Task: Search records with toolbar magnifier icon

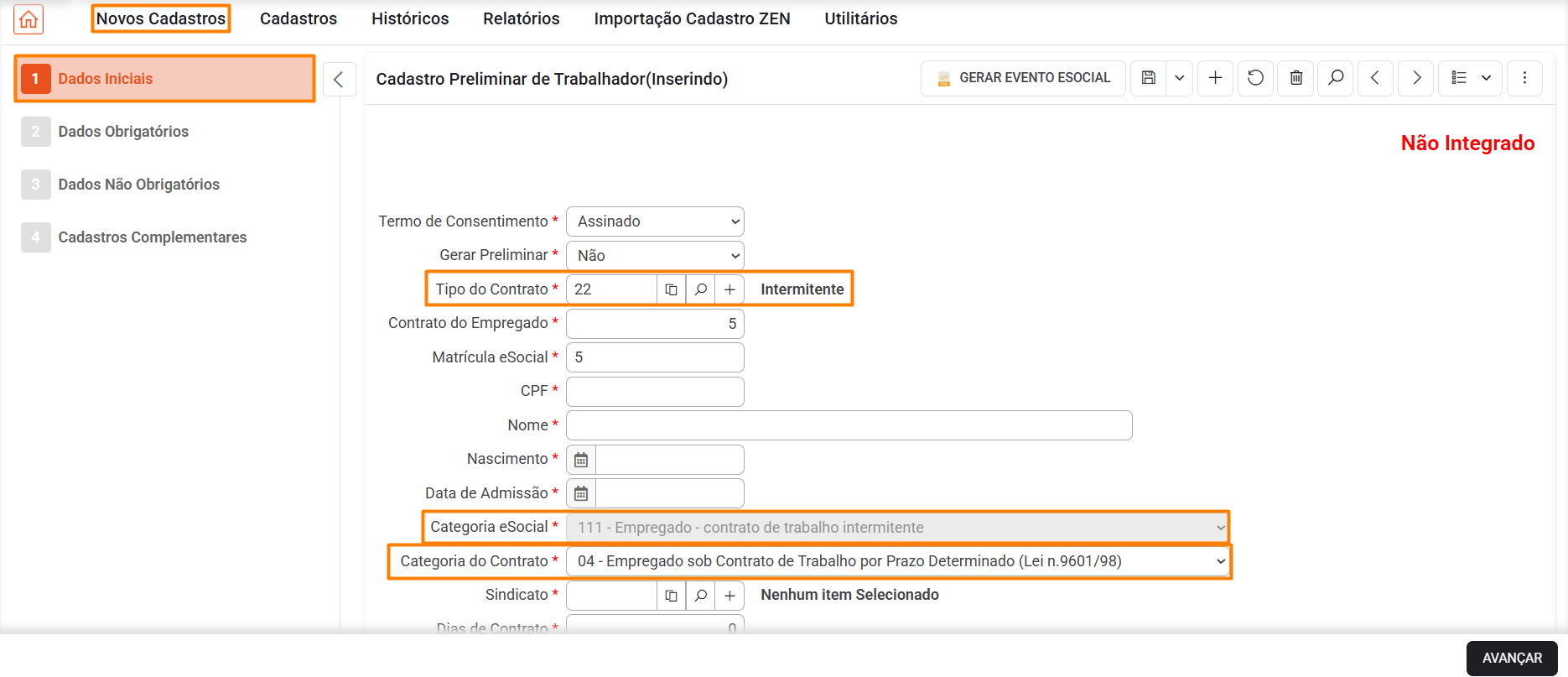Action: click(x=1336, y=78)
